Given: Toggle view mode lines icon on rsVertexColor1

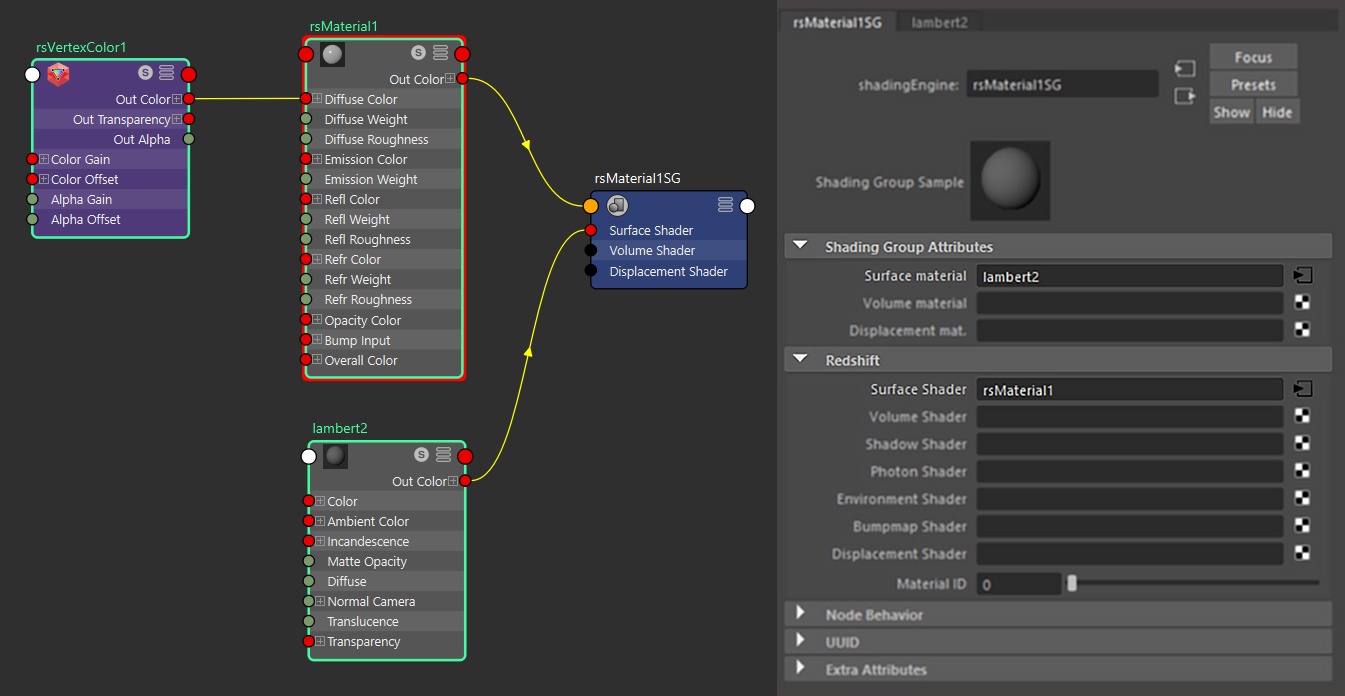Looking at the screenshot, I should (x=166, y=73).
